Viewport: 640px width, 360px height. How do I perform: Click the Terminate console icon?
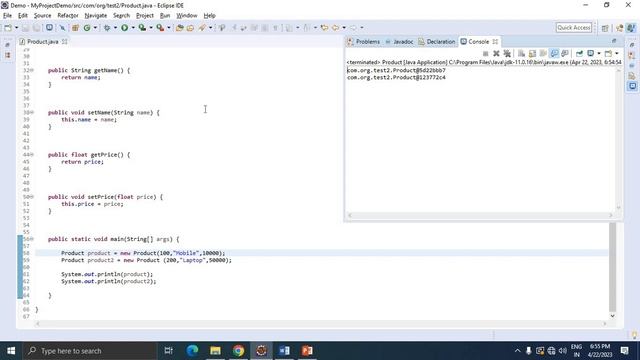485,53
